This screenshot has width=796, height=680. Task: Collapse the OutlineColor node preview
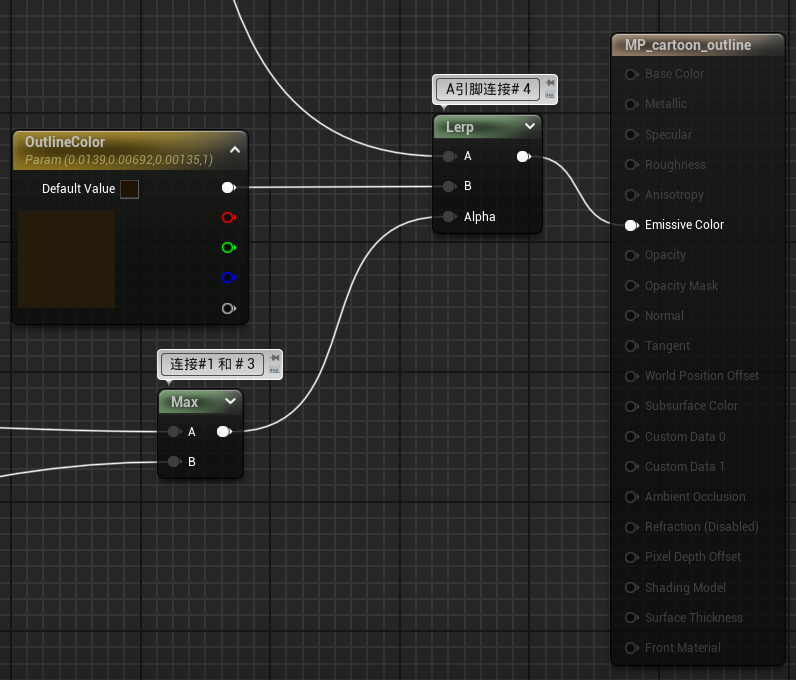pos(235,150)
